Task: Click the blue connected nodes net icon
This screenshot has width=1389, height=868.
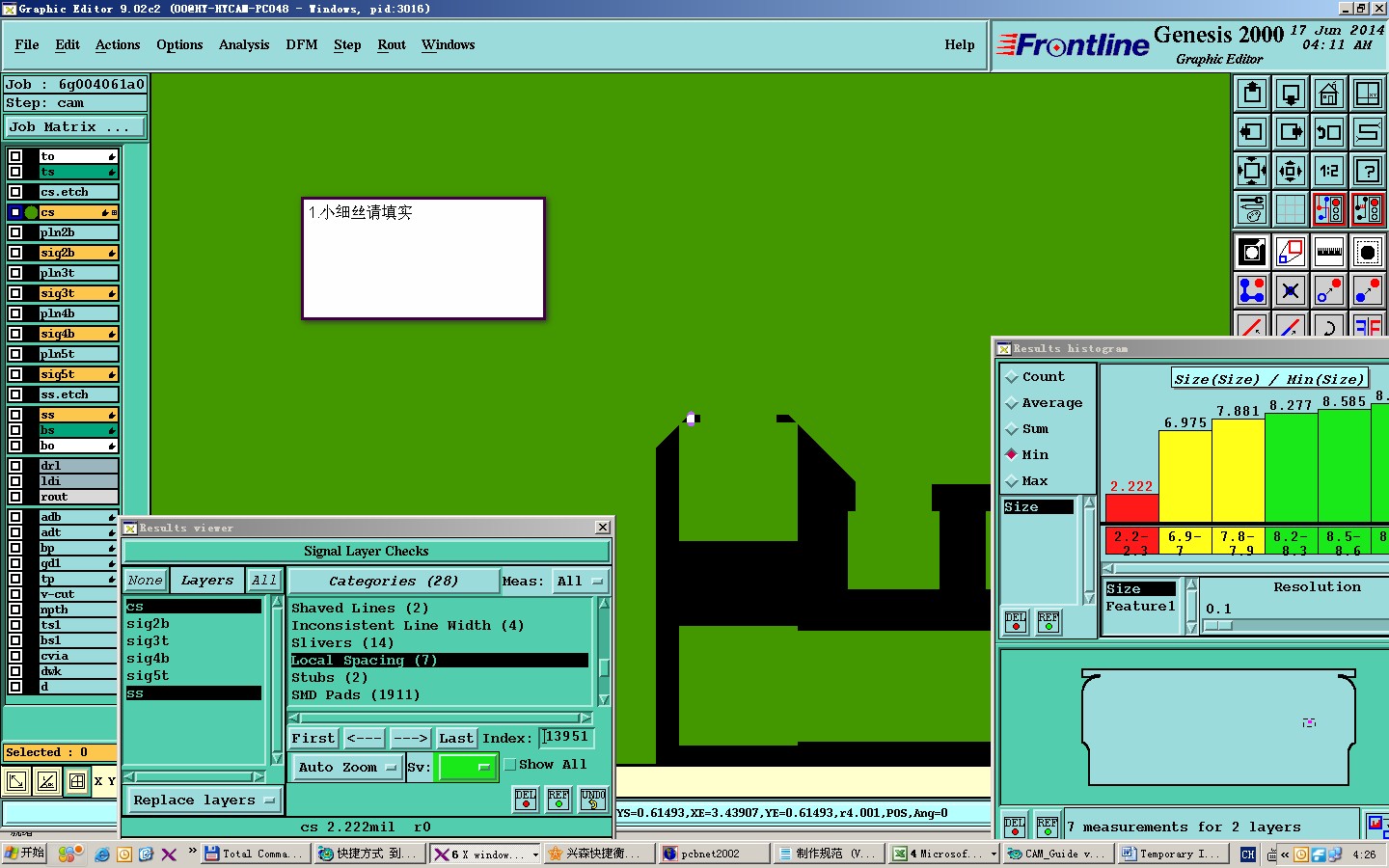Action: click(1252, 290)
